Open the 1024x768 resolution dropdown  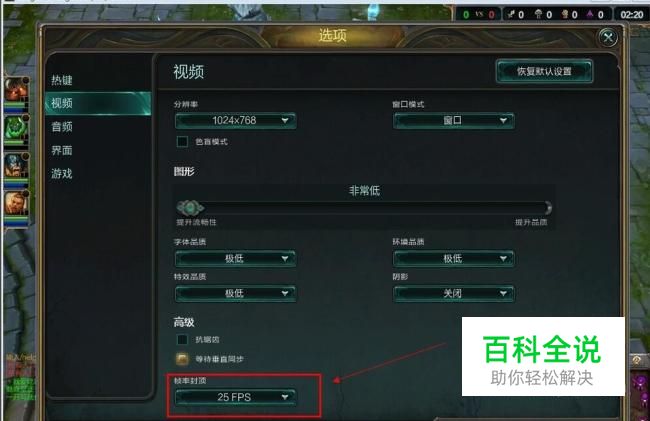[235, 121]
